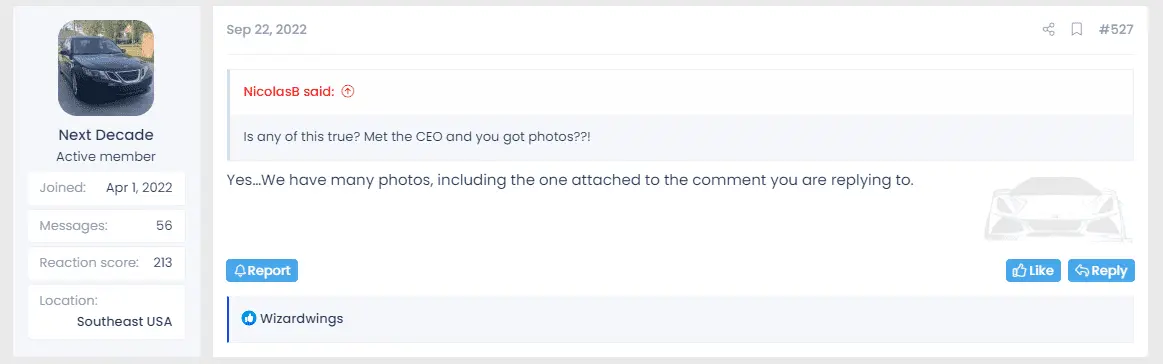This screenshot has width=1163, height=364.
Task: Click the Sep 22, 2022 post date
Action: click(266, 30)
